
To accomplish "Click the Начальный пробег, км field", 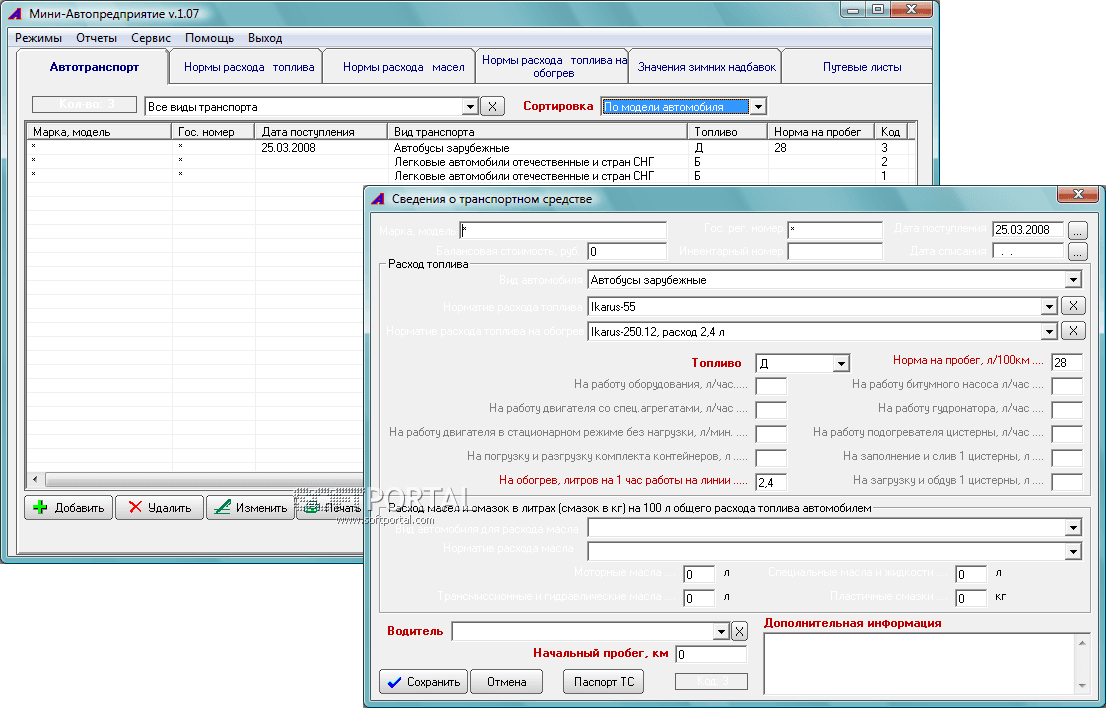I will click(x=711, y=654).
